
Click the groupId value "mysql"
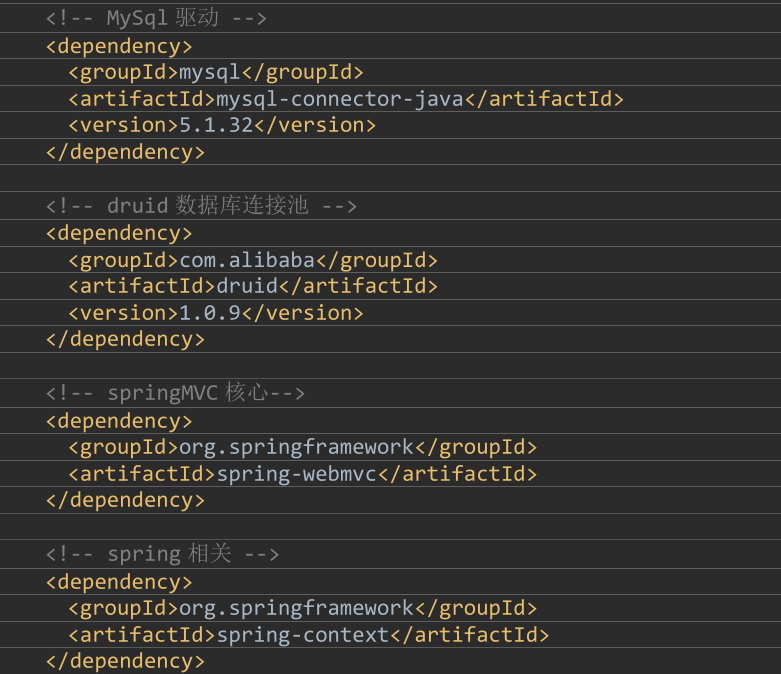point(210,73)
